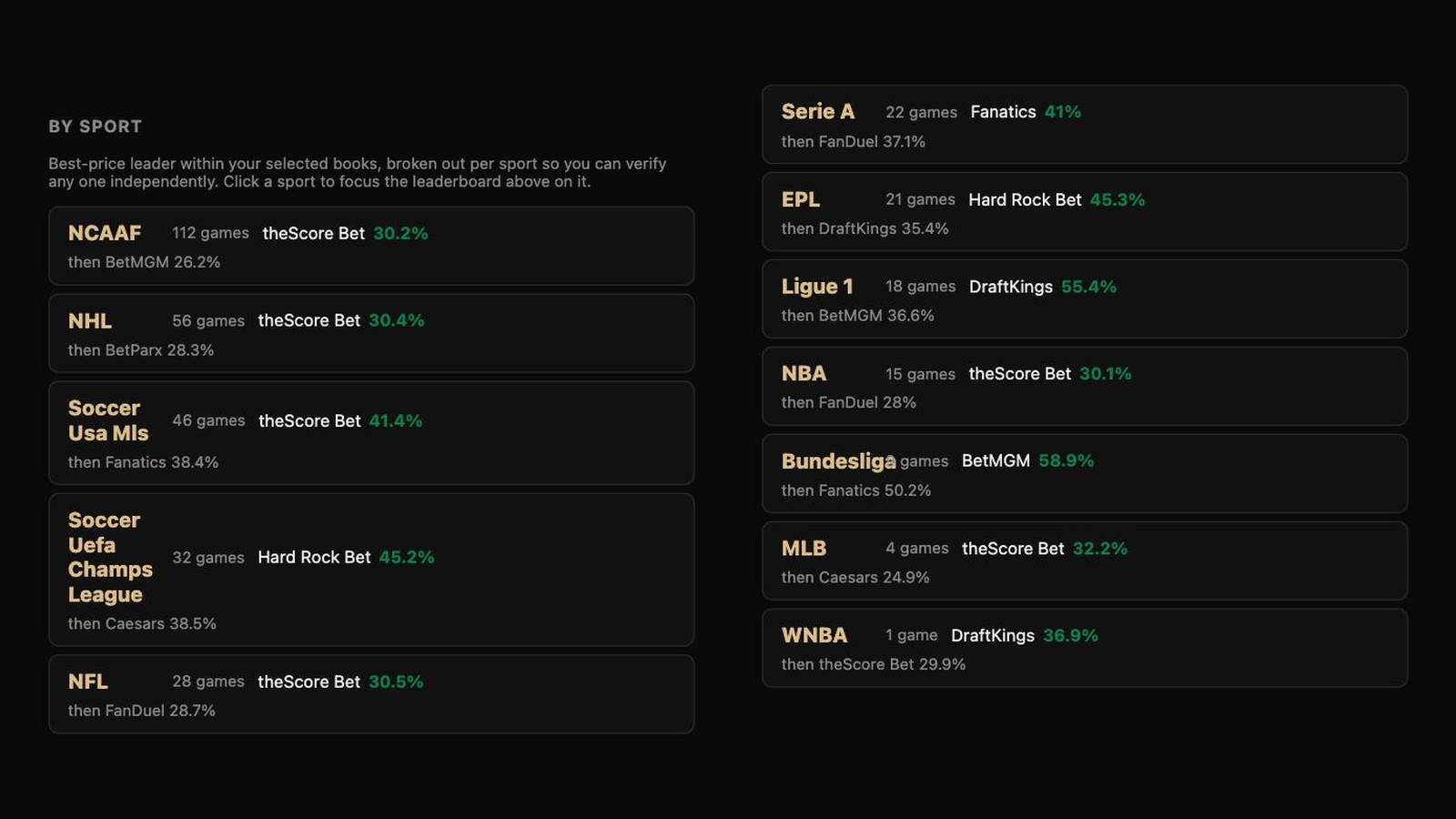The image size is (1456, 819).
Task: Click 'then BetParx 28.3%' runner-up text
Action: pos(141,350)
